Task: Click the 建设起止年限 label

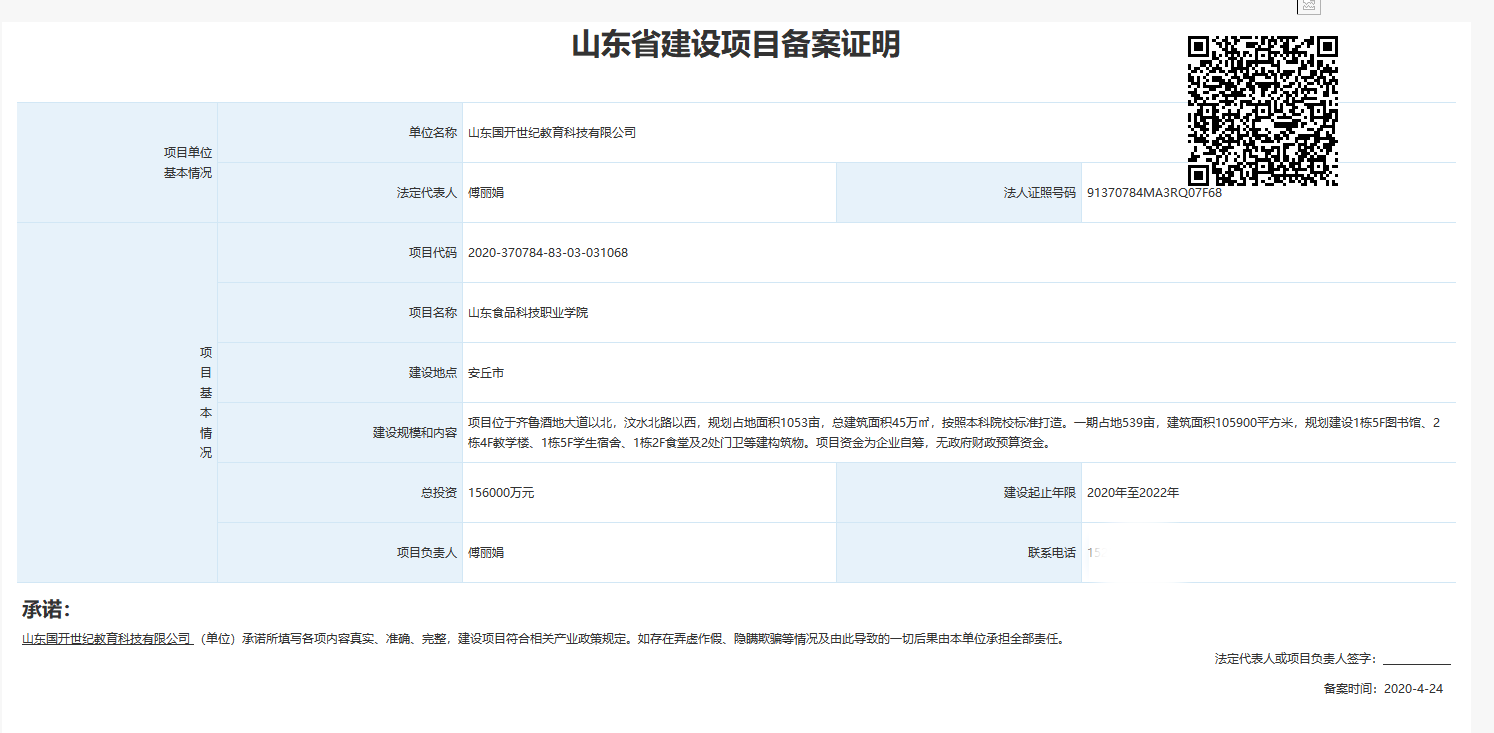Action: click(x=1039, y=493)
